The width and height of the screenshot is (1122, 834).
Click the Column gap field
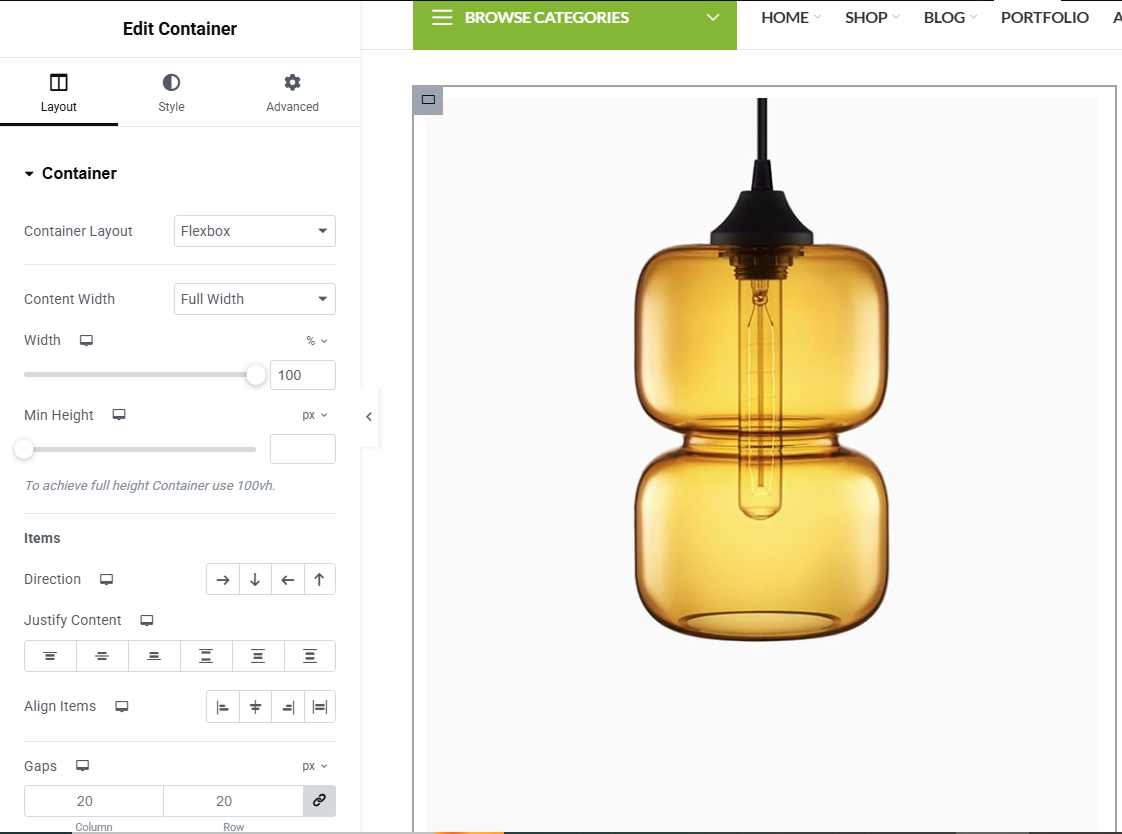94,801
